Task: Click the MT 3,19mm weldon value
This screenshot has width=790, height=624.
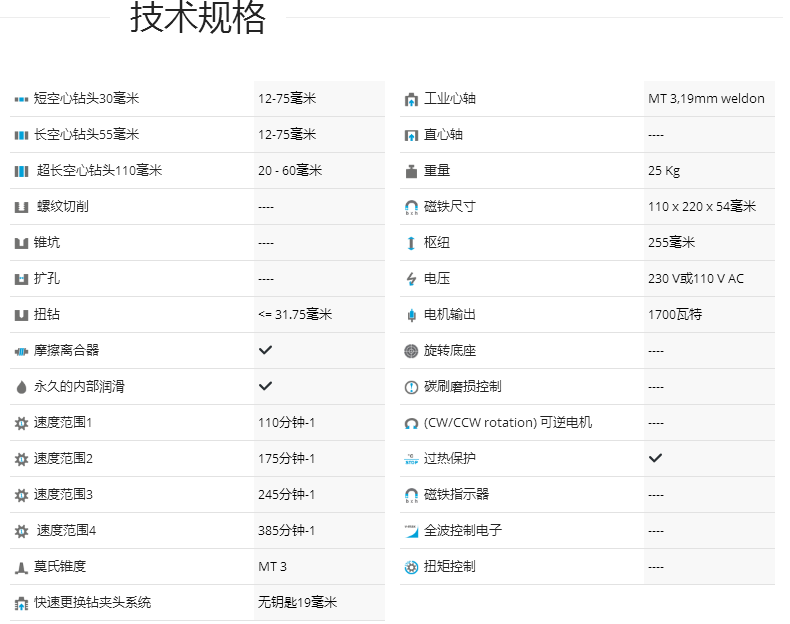Action: [x=706, y=98]
